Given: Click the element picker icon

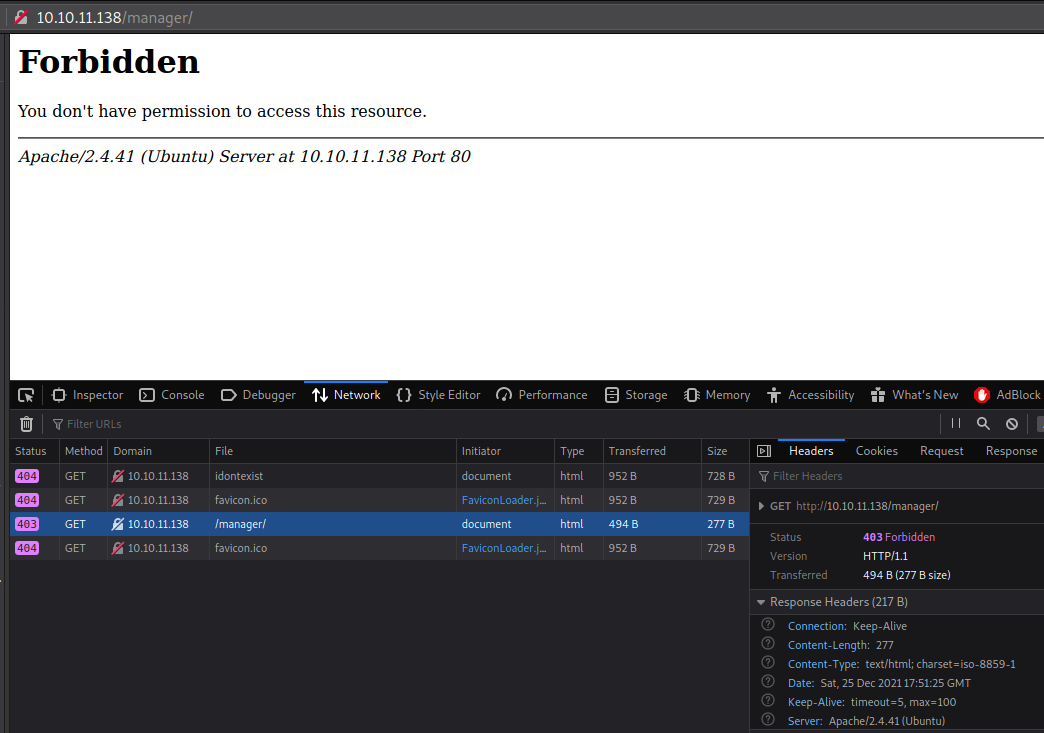Looking at the screenshot, I should click(x=26, y=395).
